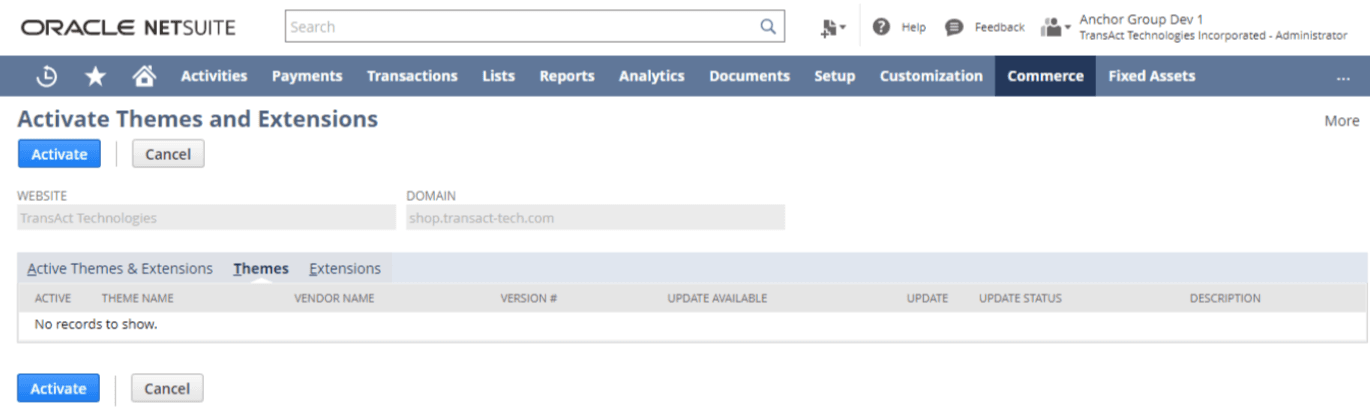
Task: Open the Customization menu
Action: click(931, 76)
